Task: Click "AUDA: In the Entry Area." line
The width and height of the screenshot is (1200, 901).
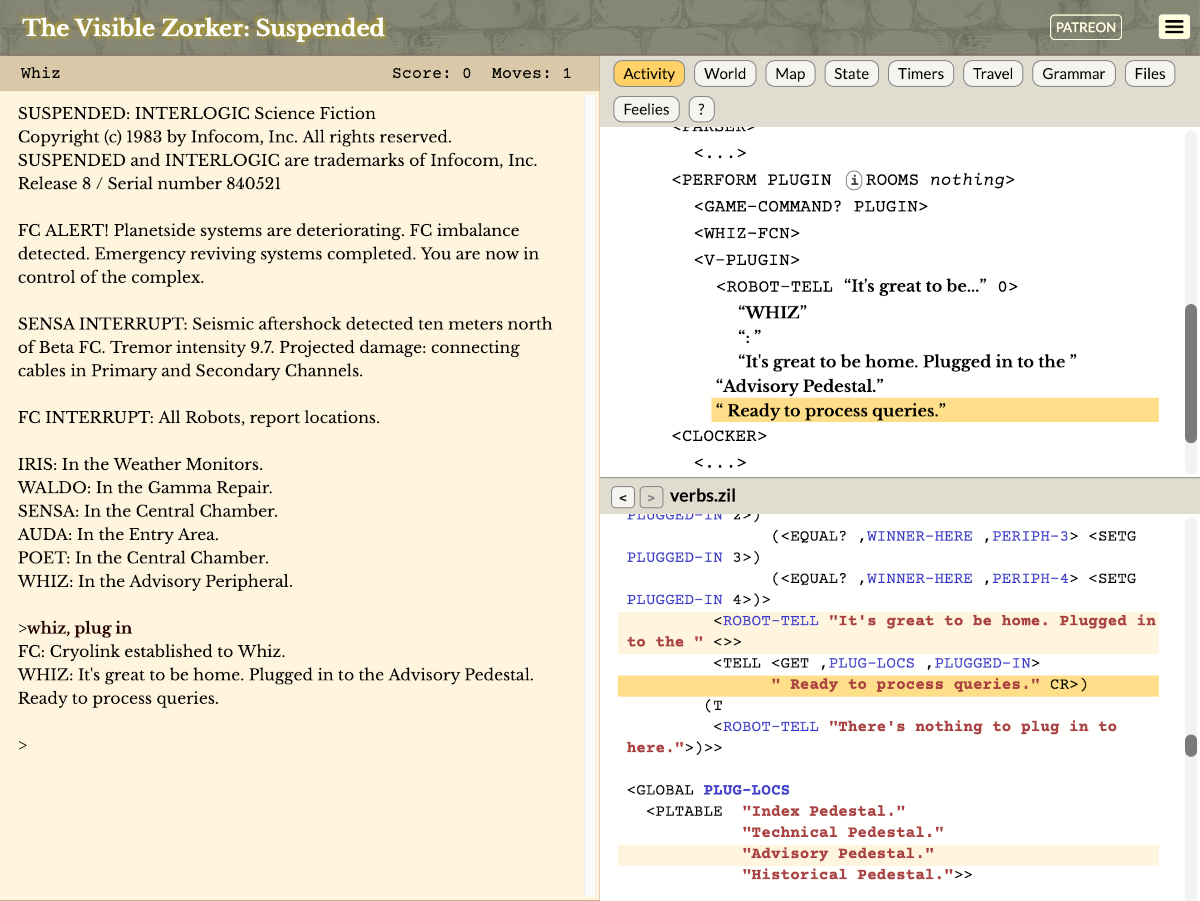Action: pyautogui.click(x=118, y=534)
